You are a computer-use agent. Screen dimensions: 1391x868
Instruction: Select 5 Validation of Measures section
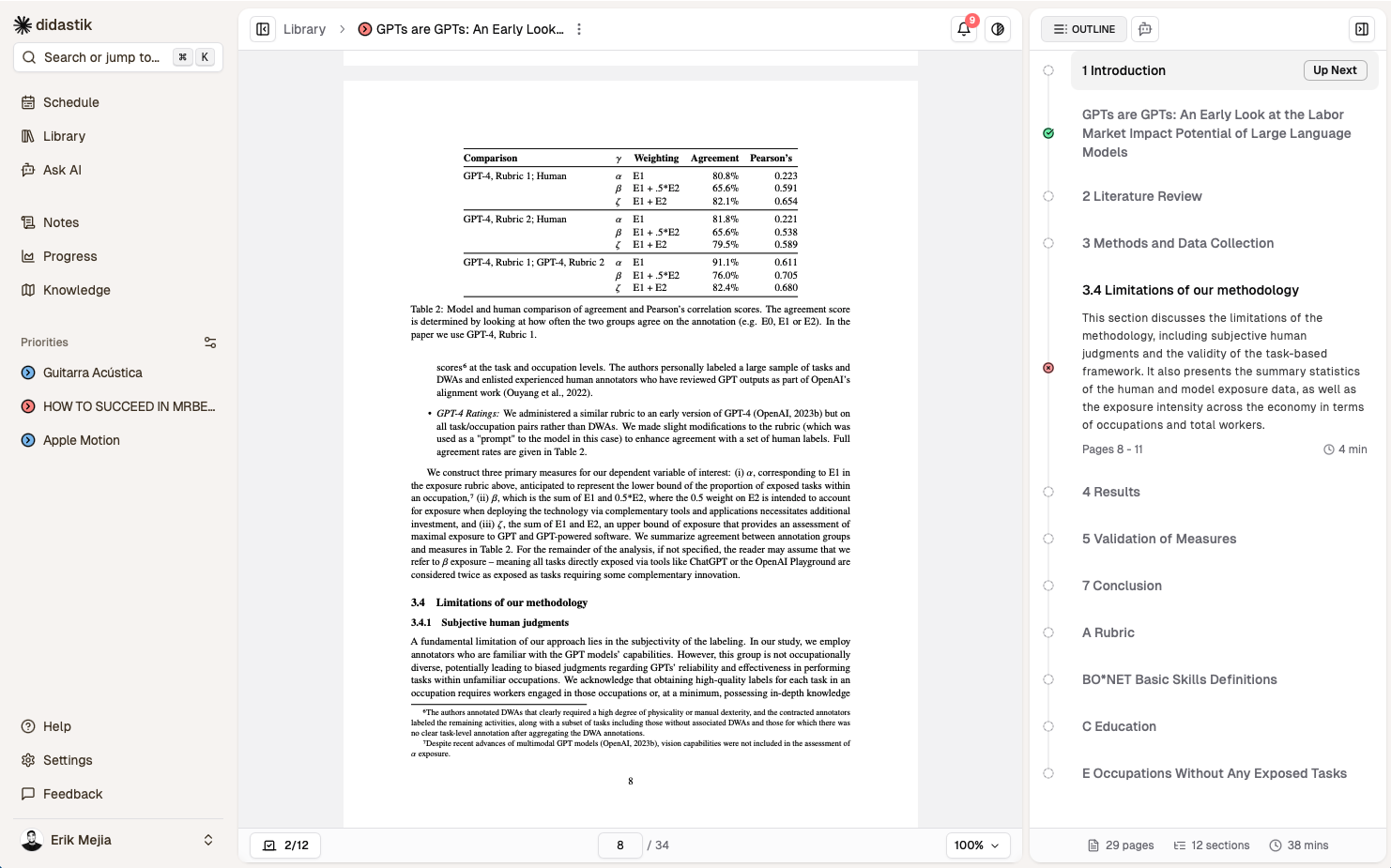(1159, 539)
